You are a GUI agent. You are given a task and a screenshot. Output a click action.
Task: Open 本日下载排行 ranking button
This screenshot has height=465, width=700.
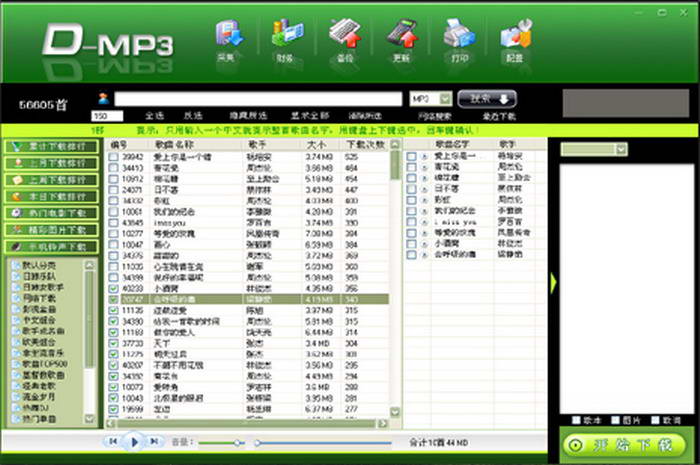(x=51, y=196)
